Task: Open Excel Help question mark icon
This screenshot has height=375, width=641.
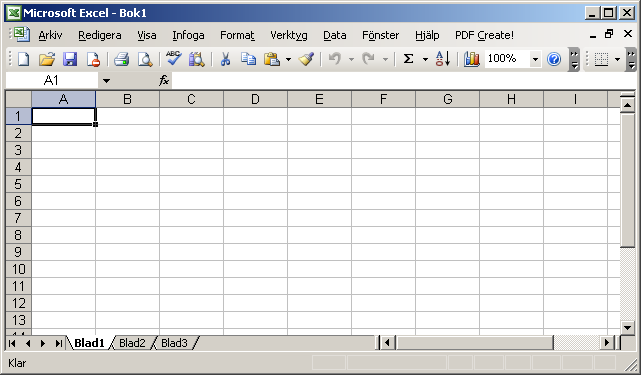Action: tap(554, 59)
